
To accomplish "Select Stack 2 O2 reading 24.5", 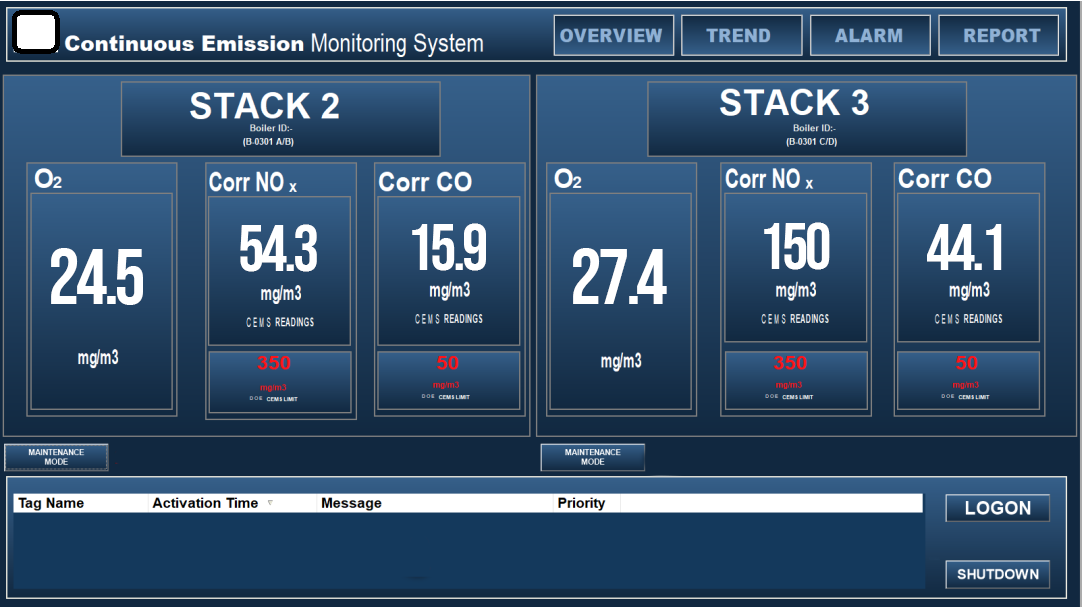I will tap(98, 278).
